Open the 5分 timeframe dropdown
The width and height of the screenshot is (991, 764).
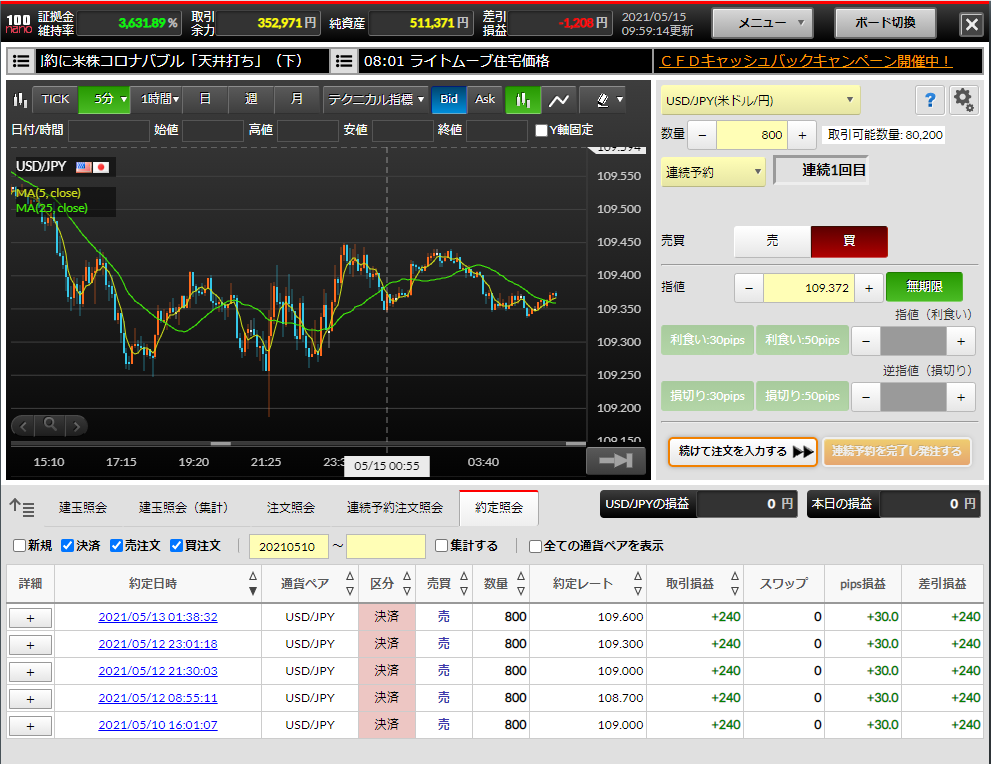[104, 99]
